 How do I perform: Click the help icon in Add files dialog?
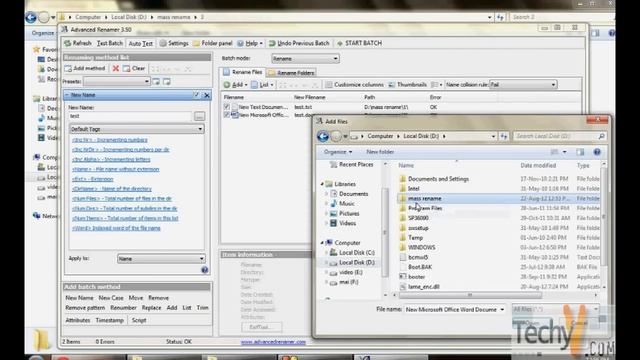pos(597,152)
